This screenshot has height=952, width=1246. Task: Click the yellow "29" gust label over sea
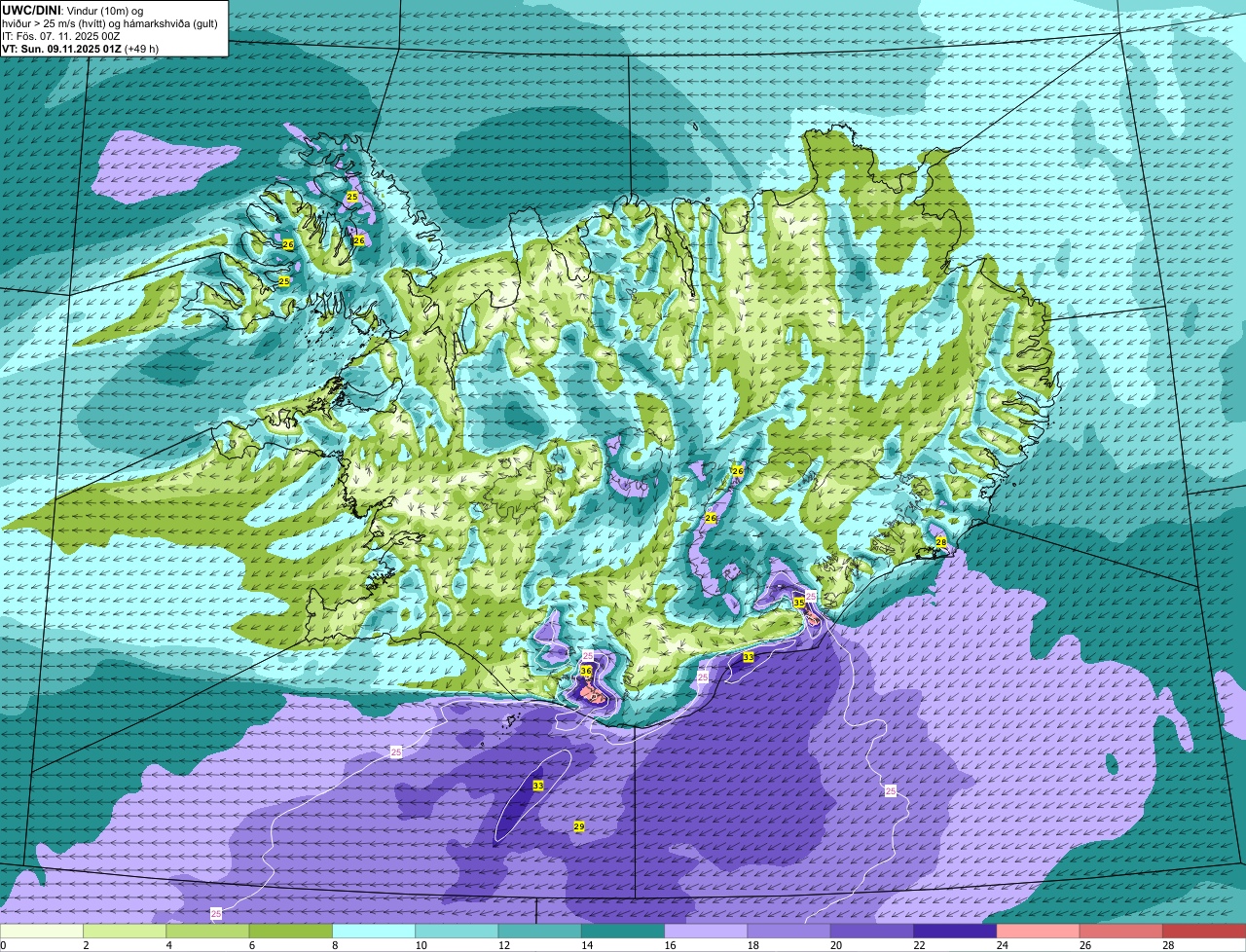point(579,826)
